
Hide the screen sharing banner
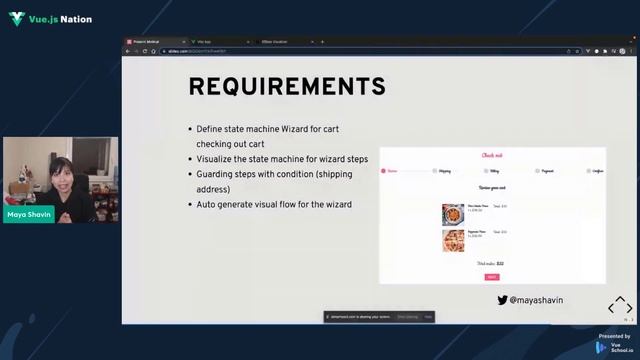point(428,317)
